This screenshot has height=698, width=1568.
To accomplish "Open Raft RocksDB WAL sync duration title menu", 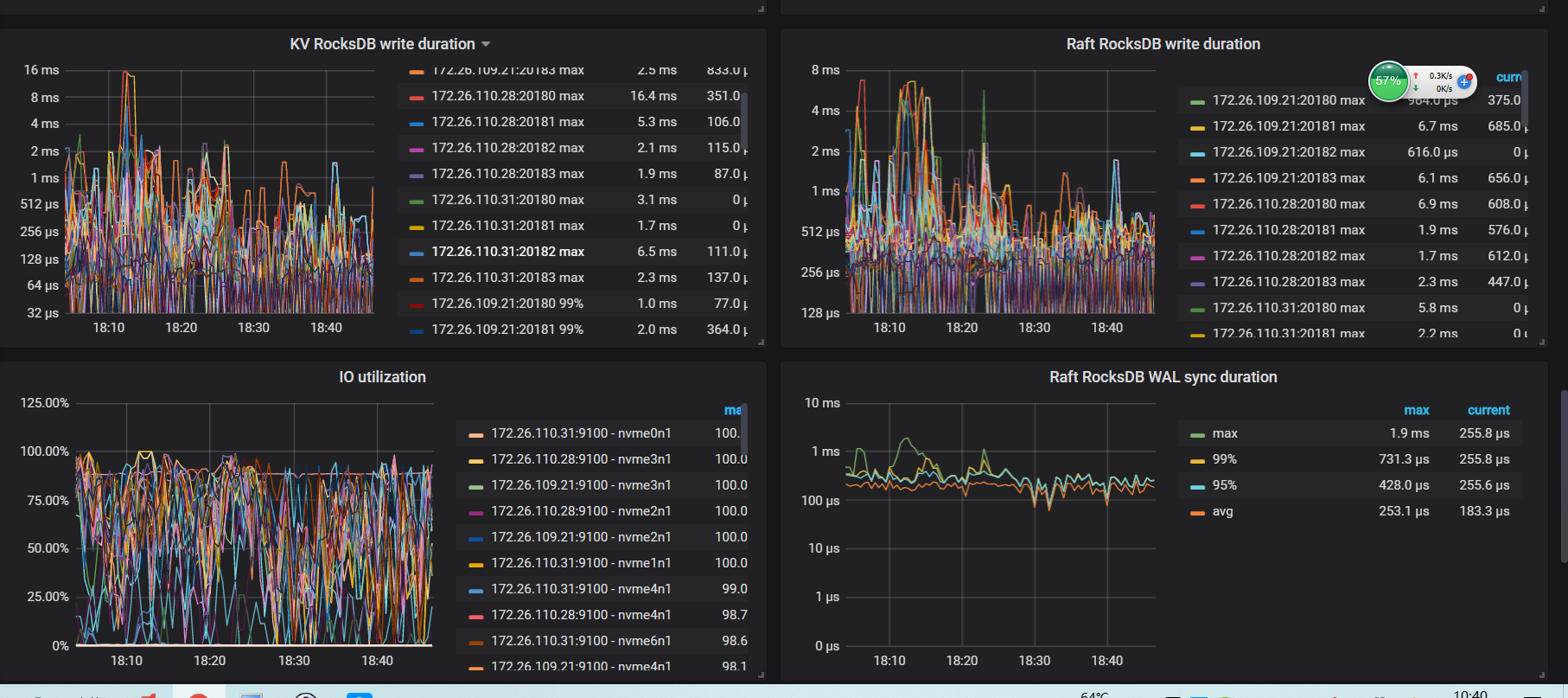I will click(1163, 377).
